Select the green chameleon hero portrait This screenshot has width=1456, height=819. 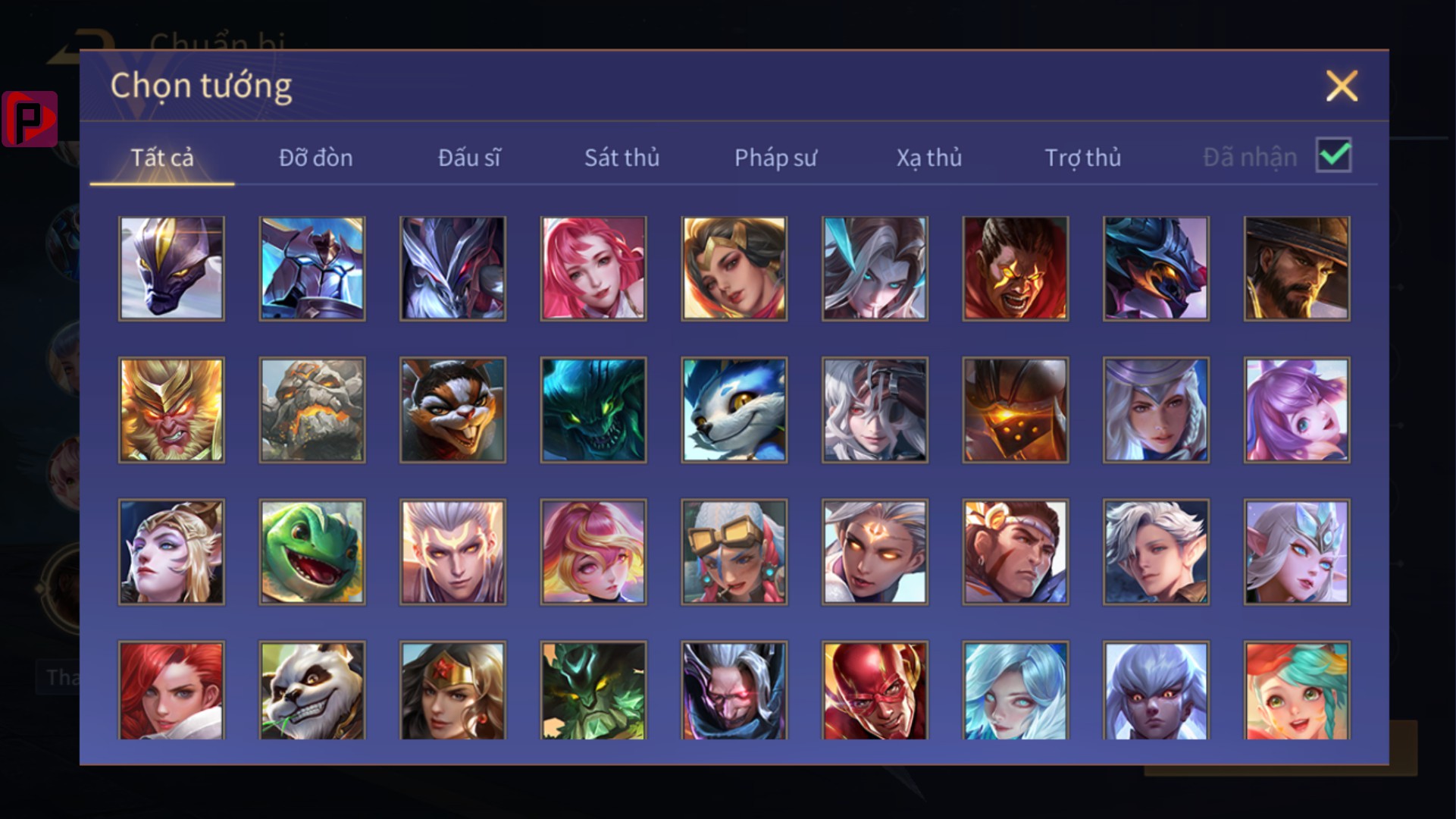(312, 551)
